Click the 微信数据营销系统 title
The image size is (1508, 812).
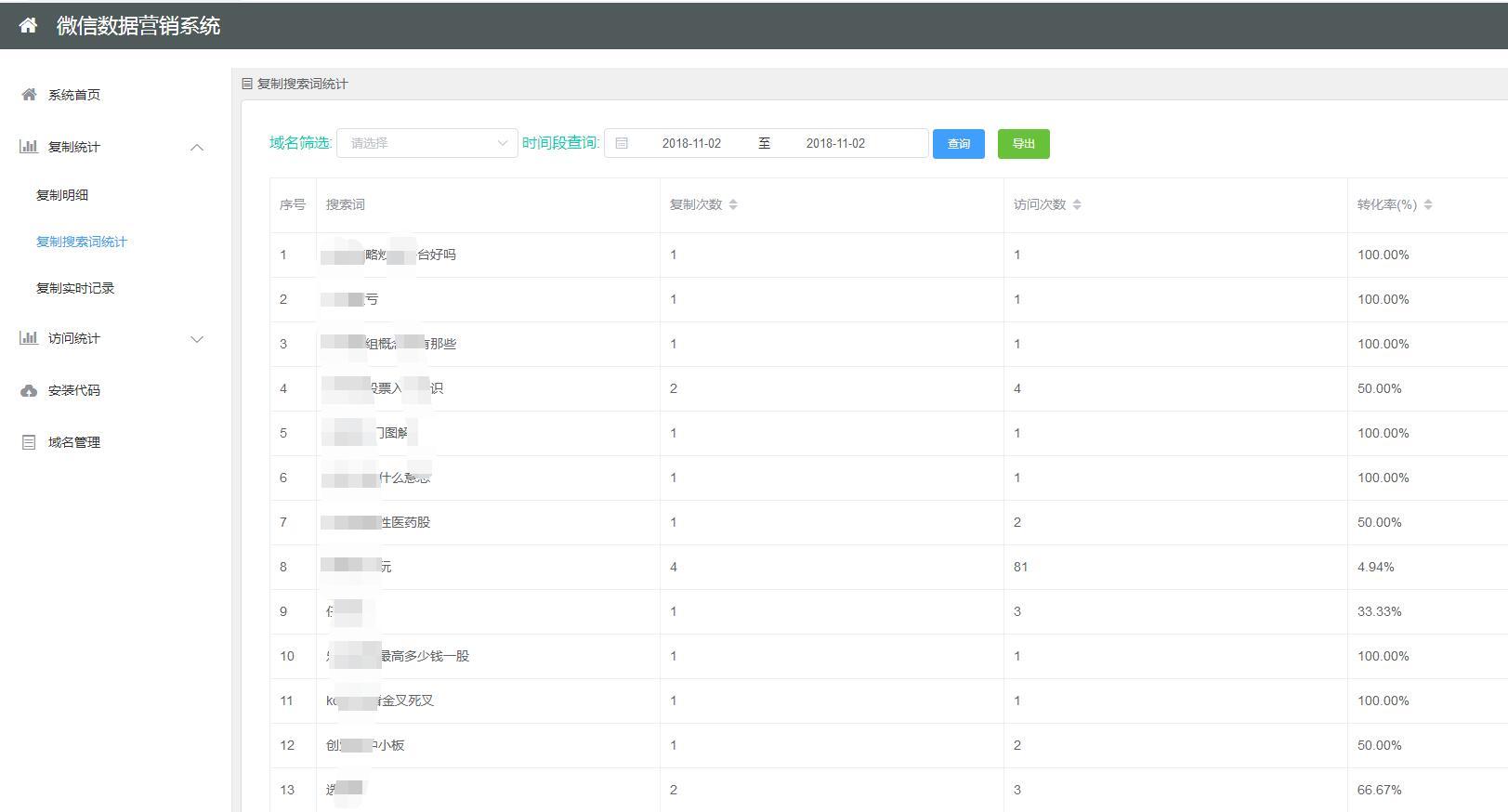tap(138, 26)
